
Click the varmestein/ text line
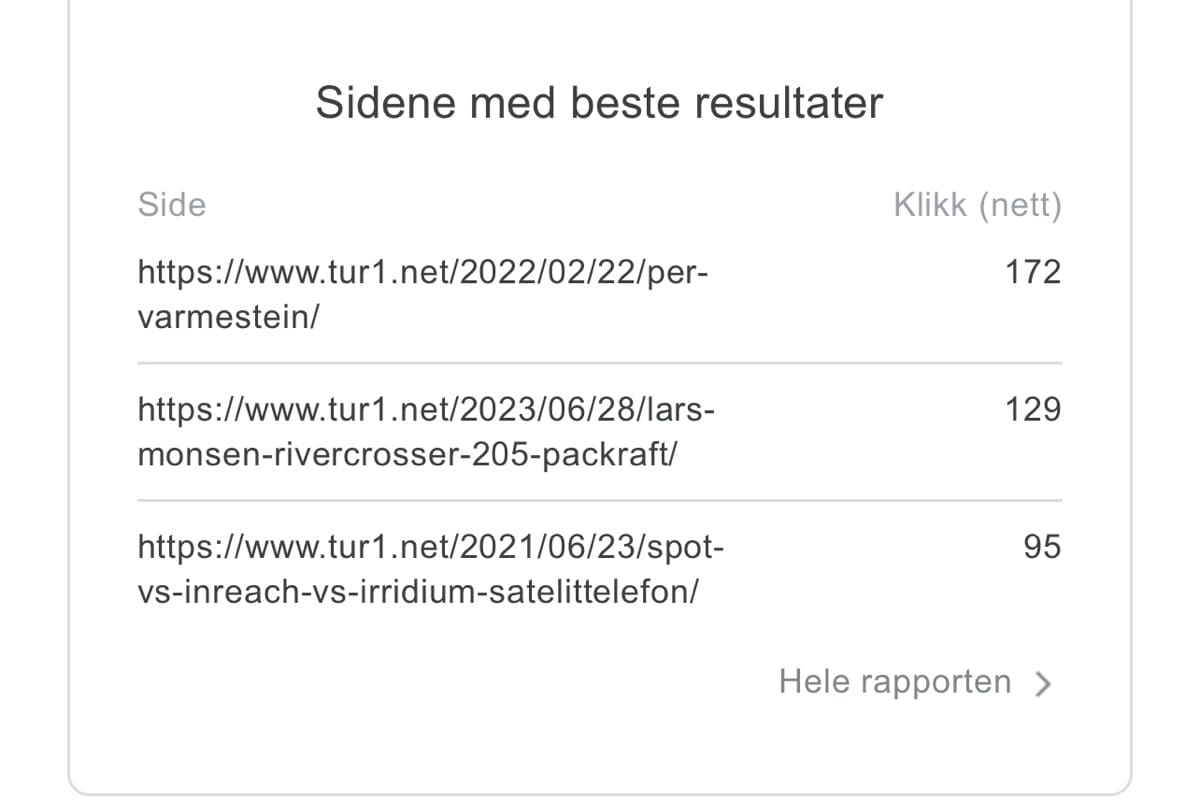tap(228, 318)
